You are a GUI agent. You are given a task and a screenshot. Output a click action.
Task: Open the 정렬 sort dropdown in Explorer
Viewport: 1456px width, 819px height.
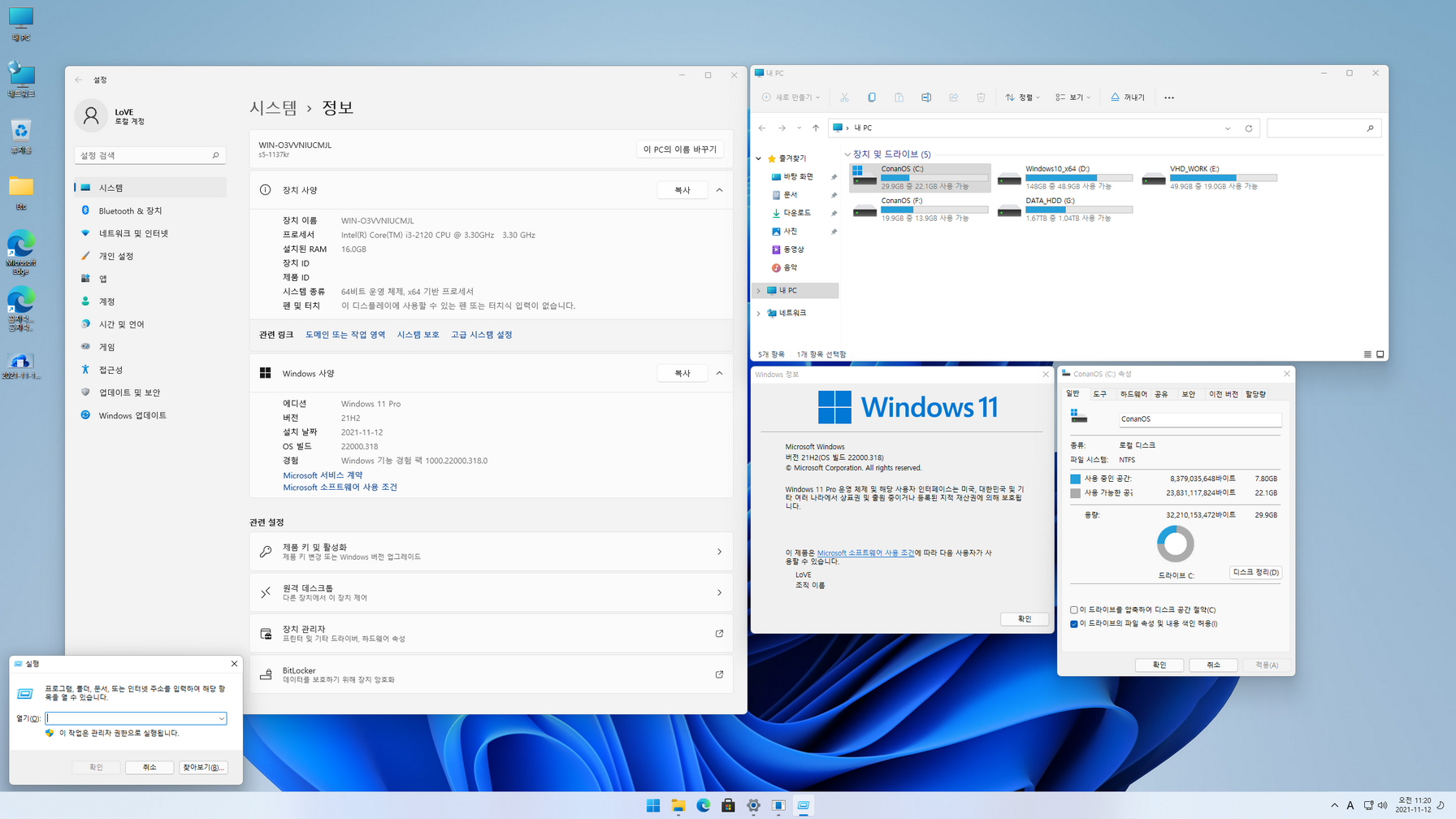point(1023,97)
